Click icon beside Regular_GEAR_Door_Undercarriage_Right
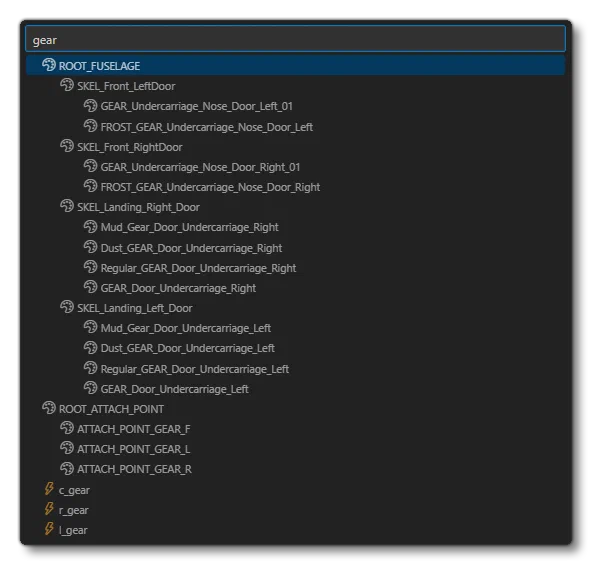Viewport: 592px width, 565px height. (x=90, y=267)
